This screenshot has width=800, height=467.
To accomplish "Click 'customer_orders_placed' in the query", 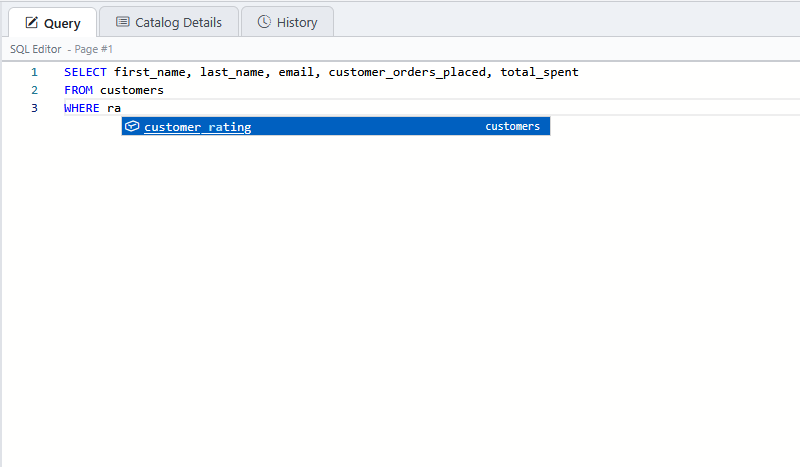I will pos(407,72).
